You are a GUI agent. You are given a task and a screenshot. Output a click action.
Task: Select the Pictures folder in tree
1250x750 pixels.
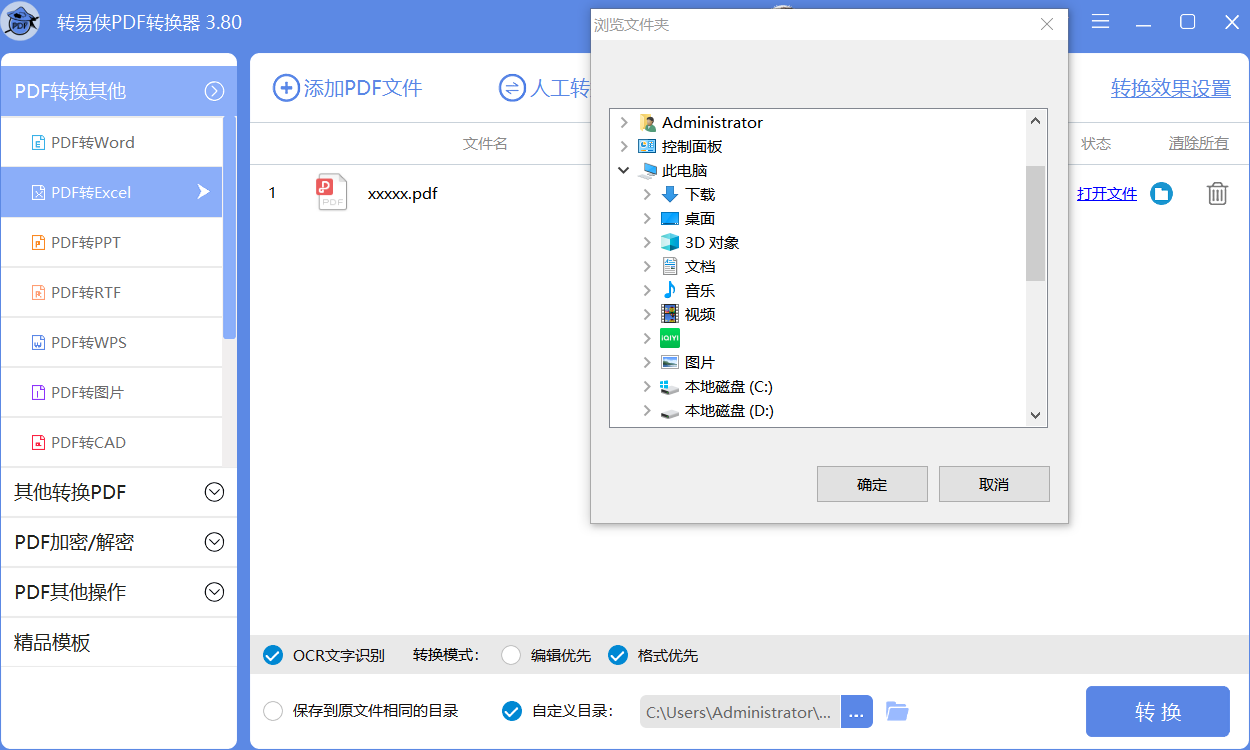pos(700,362)
